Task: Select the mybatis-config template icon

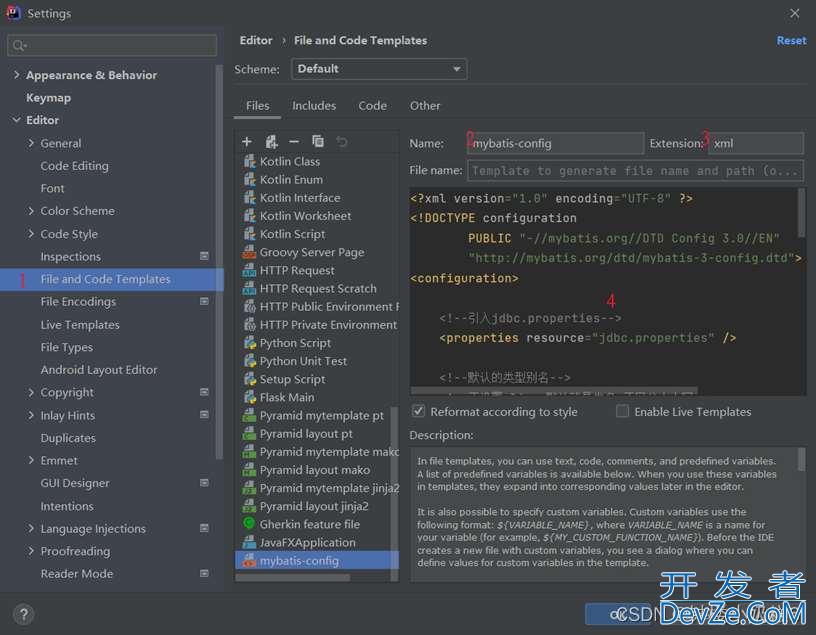Action: point(249,561)
